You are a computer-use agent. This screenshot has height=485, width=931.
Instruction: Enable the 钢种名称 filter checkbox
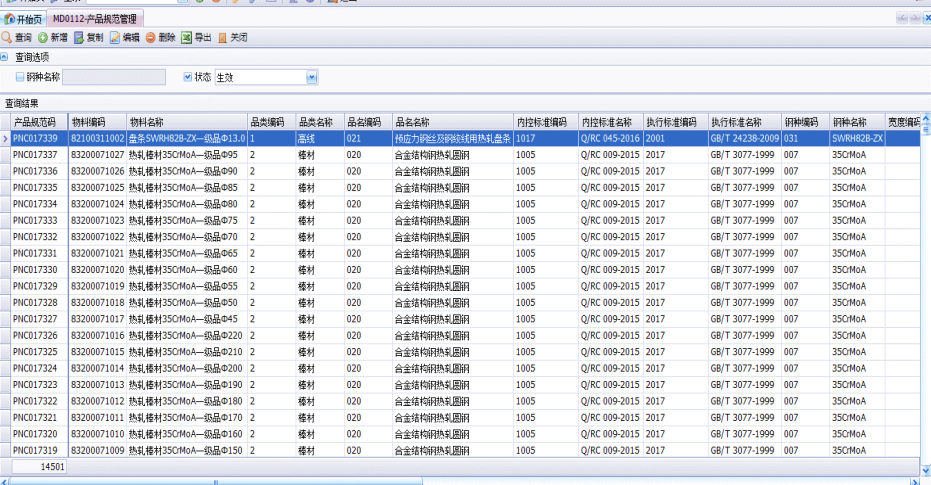pyautogui.click(x=20, y=77)
